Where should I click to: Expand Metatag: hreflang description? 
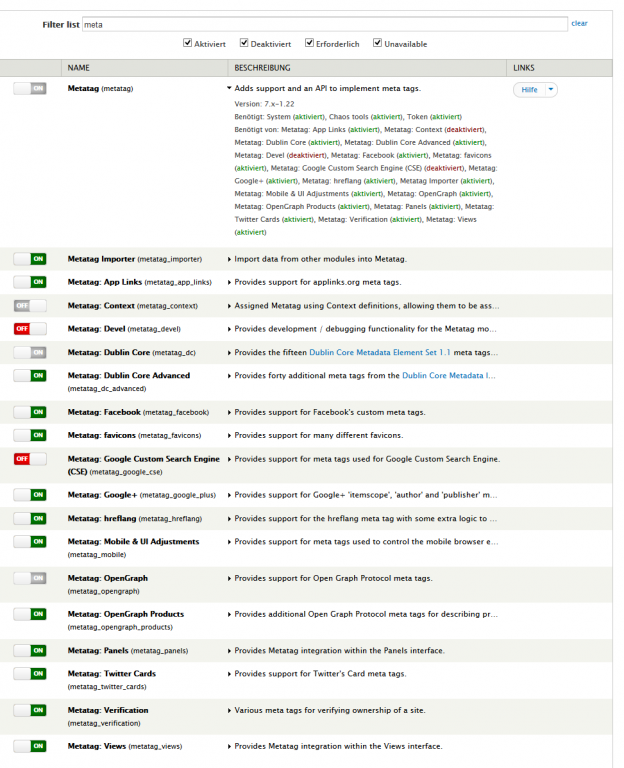click(229, 518)
